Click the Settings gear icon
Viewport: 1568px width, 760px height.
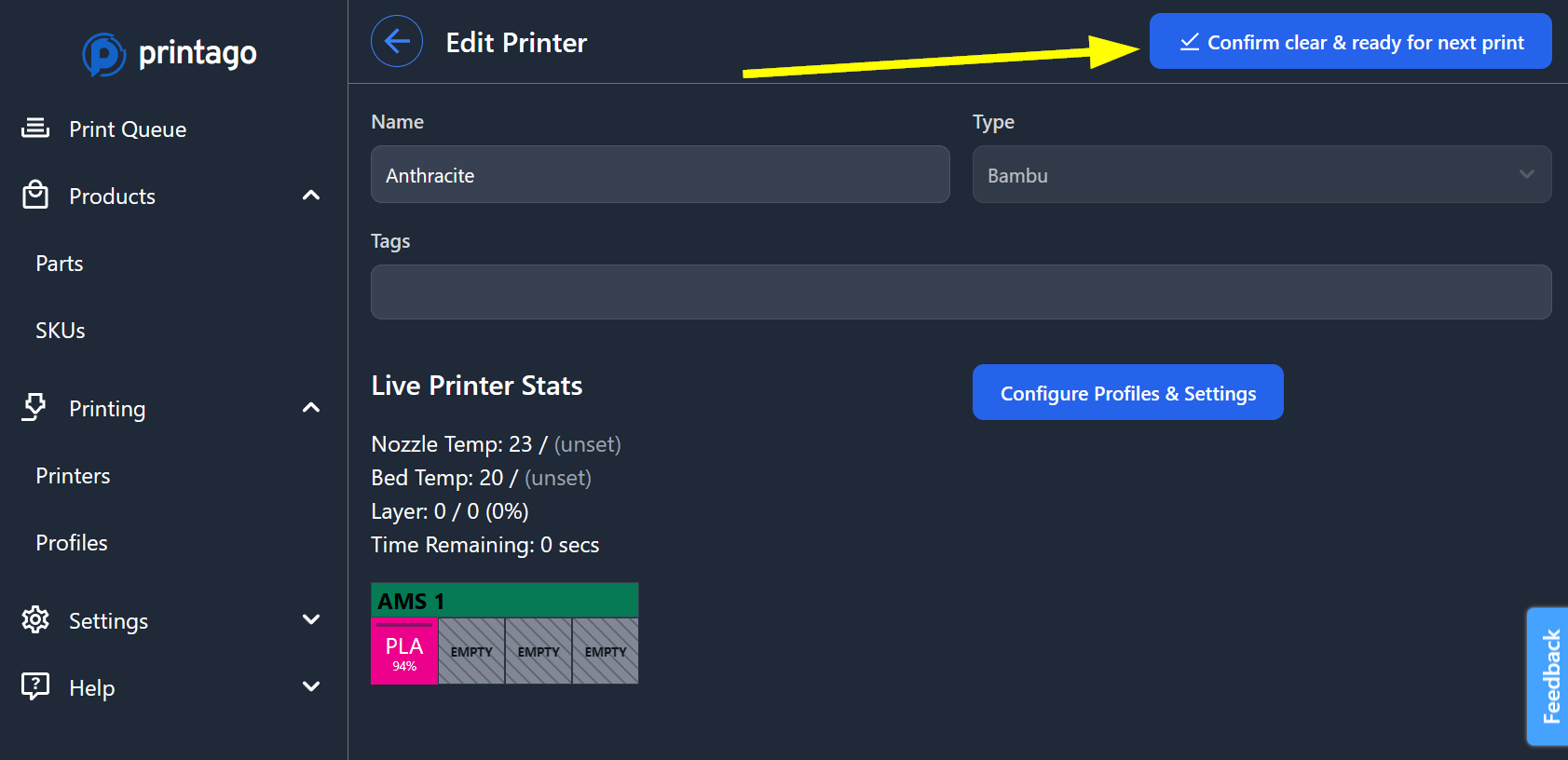[x=35, y=619]
